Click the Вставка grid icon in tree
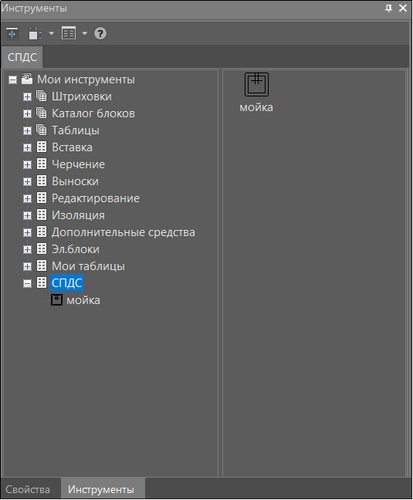 coord(41,147)
